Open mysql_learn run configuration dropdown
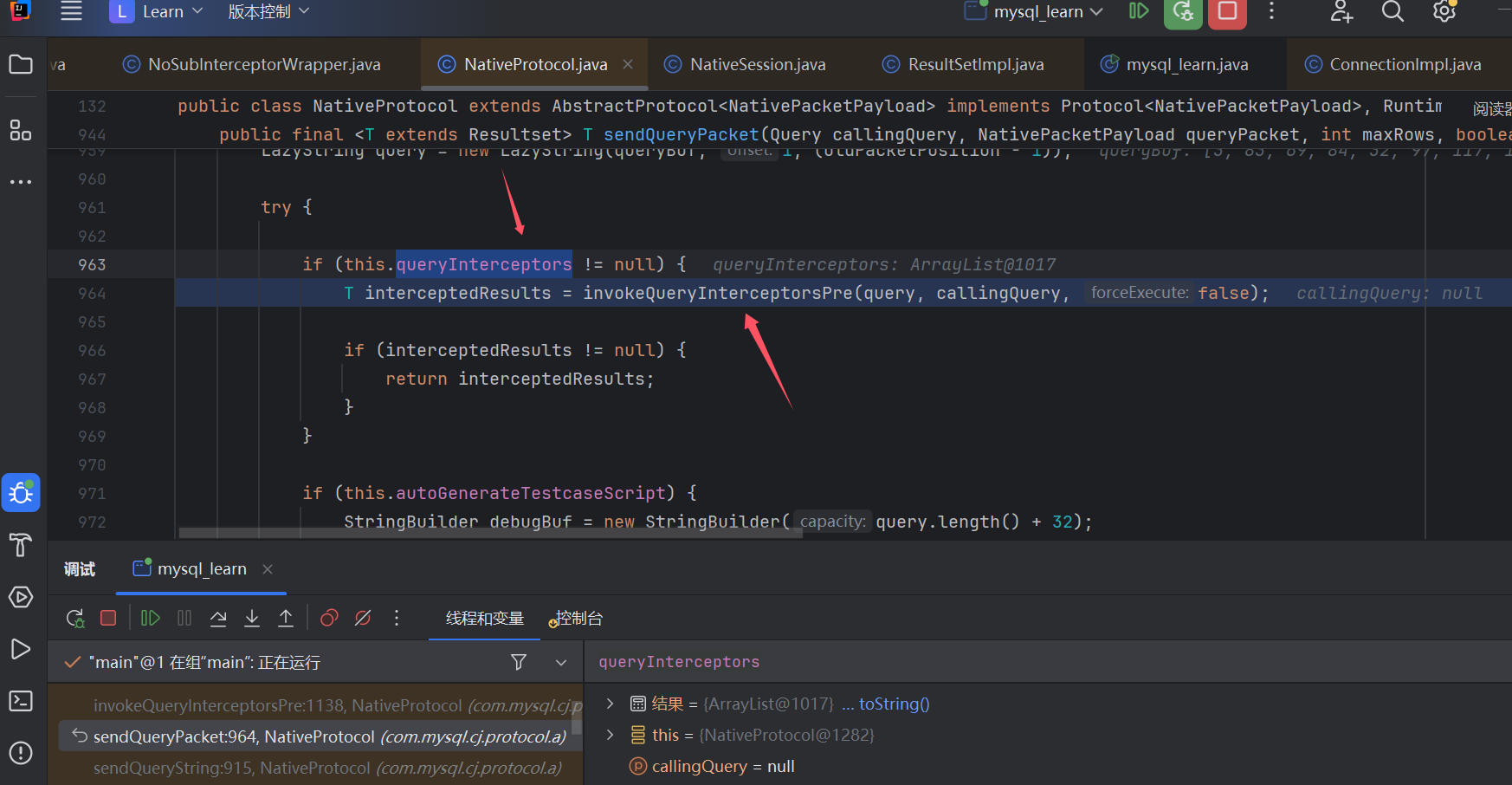This screenshot has width=1512, height=785. pos(1035,11)
